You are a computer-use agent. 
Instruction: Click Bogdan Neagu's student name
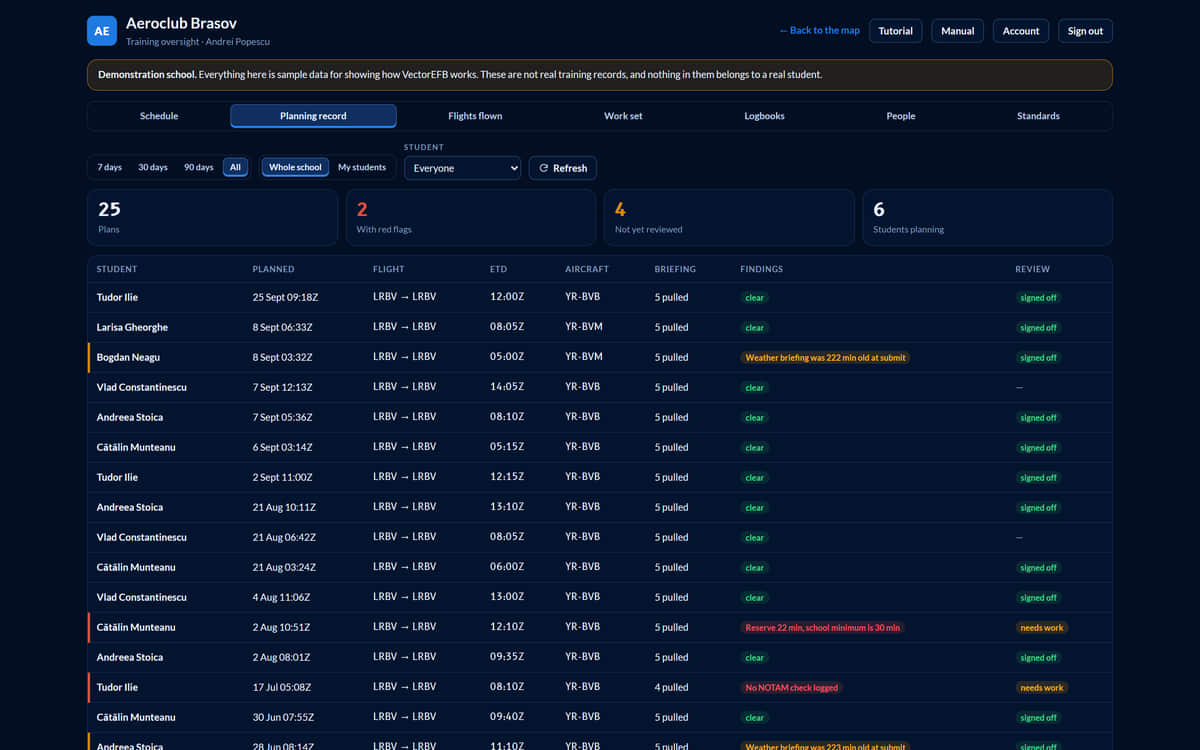pyautogui.click(x=128, y=357)
